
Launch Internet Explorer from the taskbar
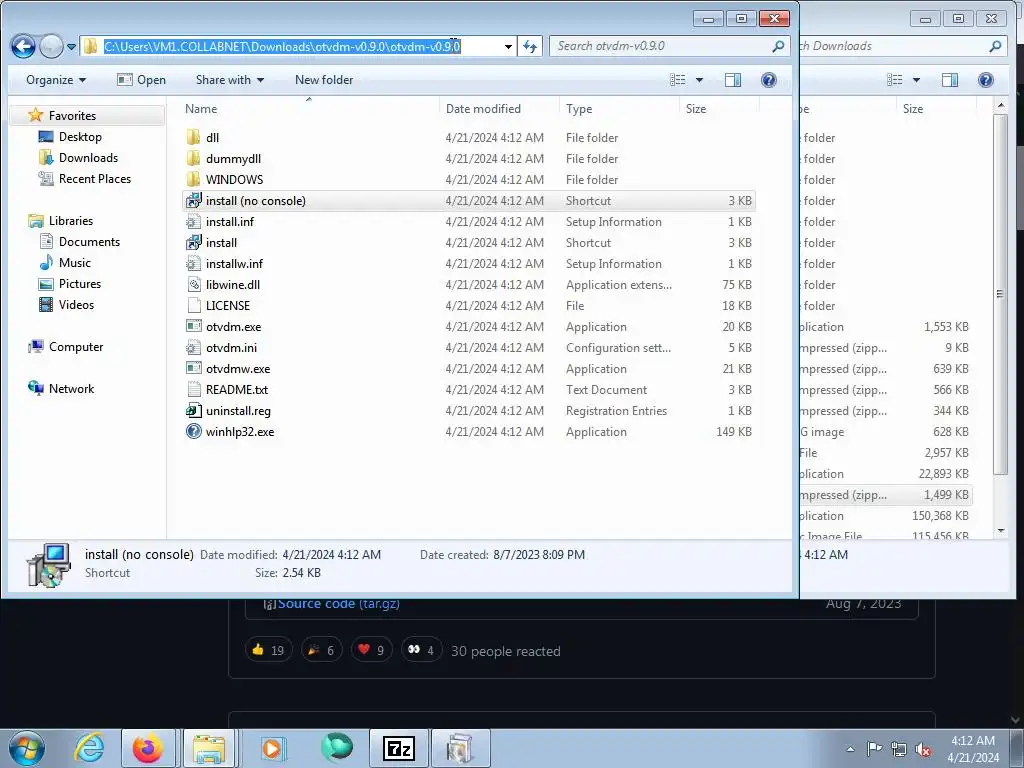coord(89,748)
